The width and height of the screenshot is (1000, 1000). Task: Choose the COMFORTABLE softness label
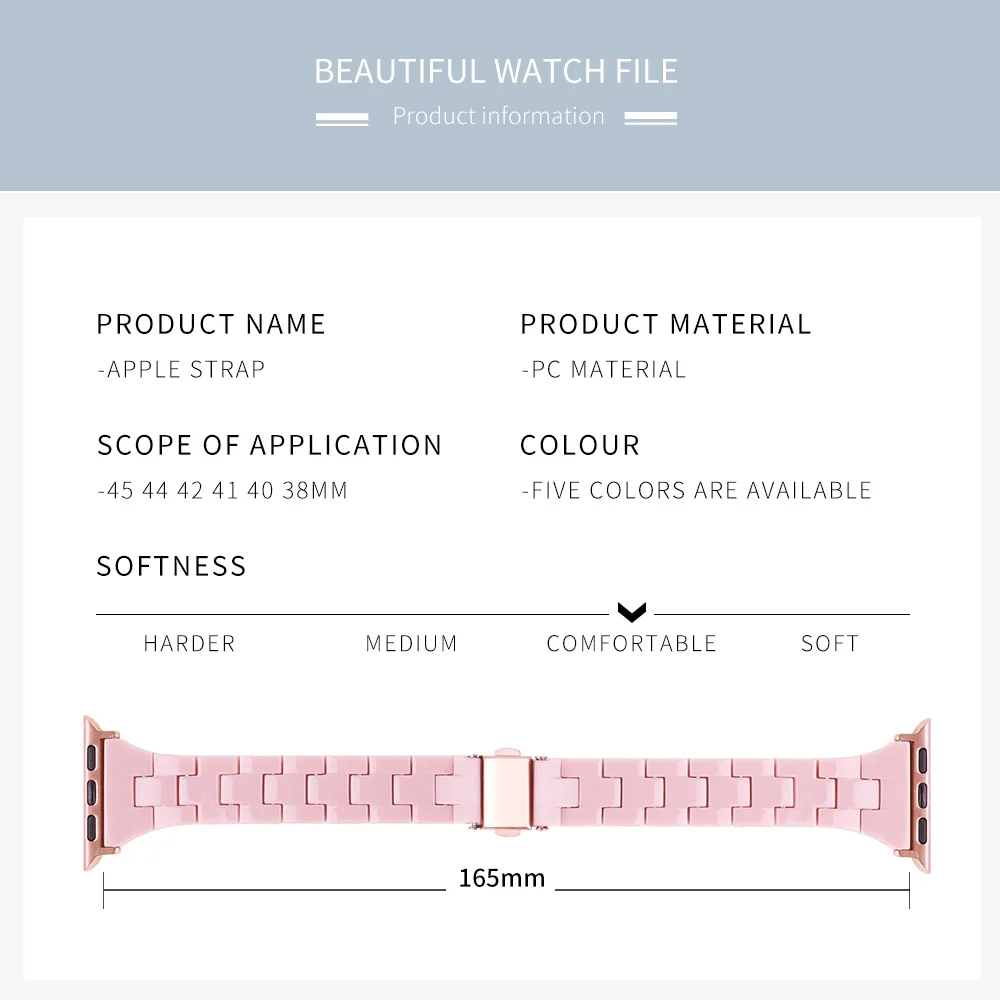[631, 643]
